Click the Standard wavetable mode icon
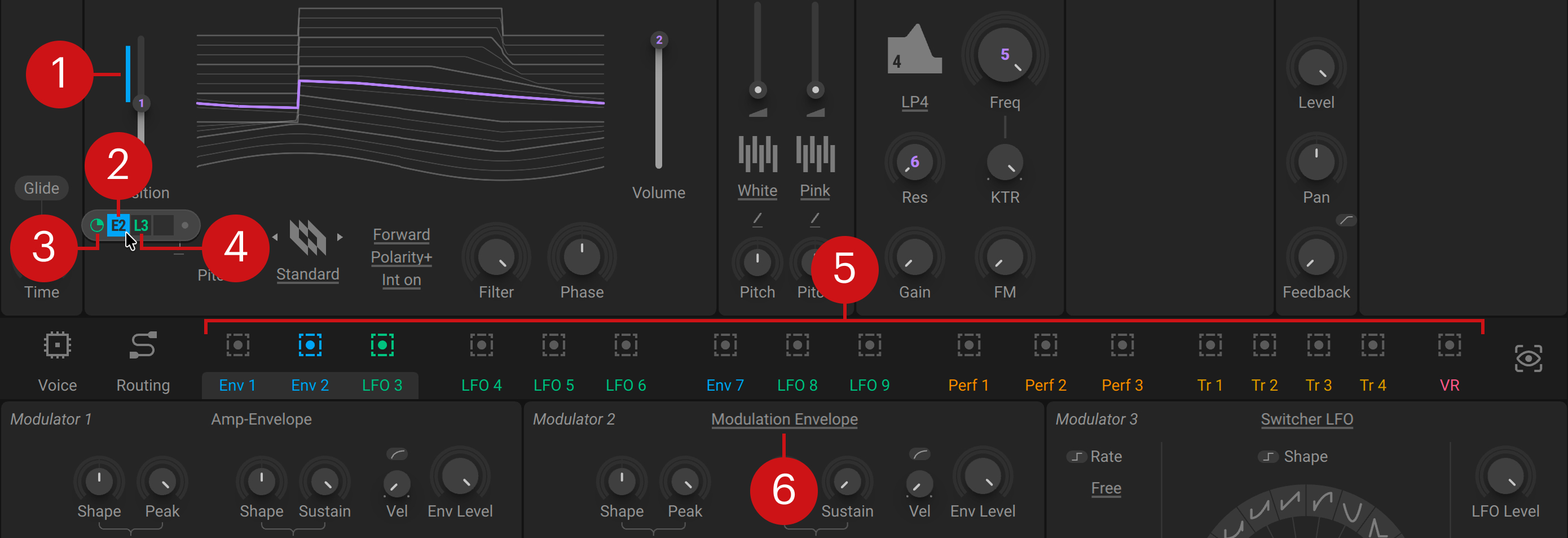 pyautogui.click(x=307, y=238)
